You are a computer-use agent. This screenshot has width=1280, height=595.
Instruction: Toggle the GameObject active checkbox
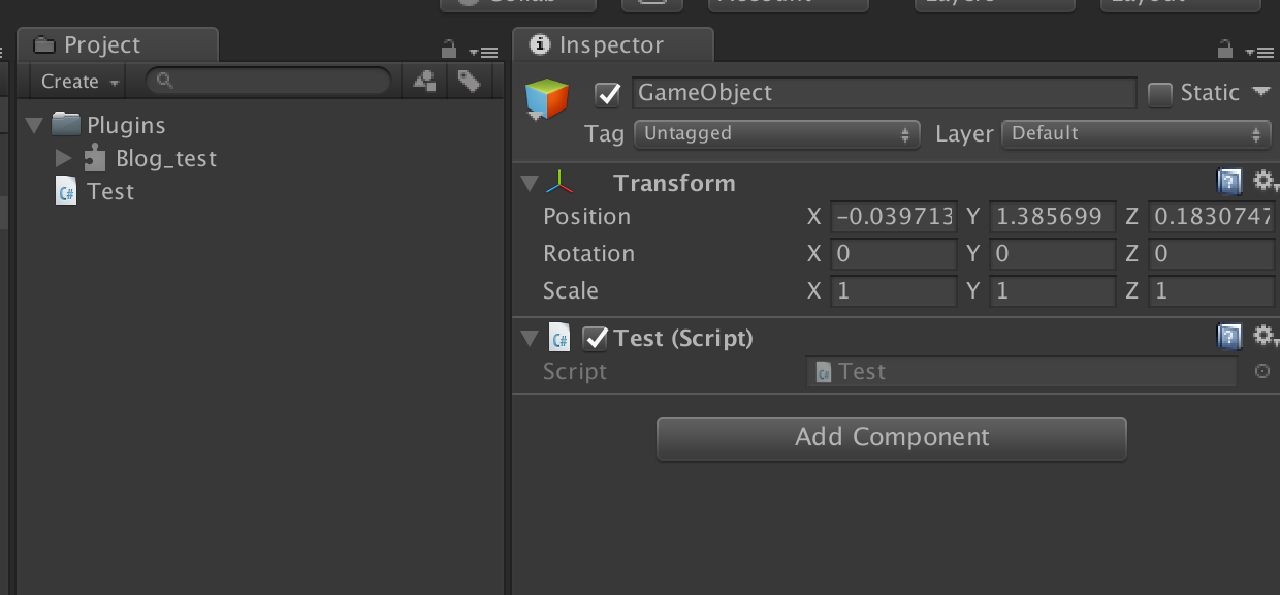(608, 94)
